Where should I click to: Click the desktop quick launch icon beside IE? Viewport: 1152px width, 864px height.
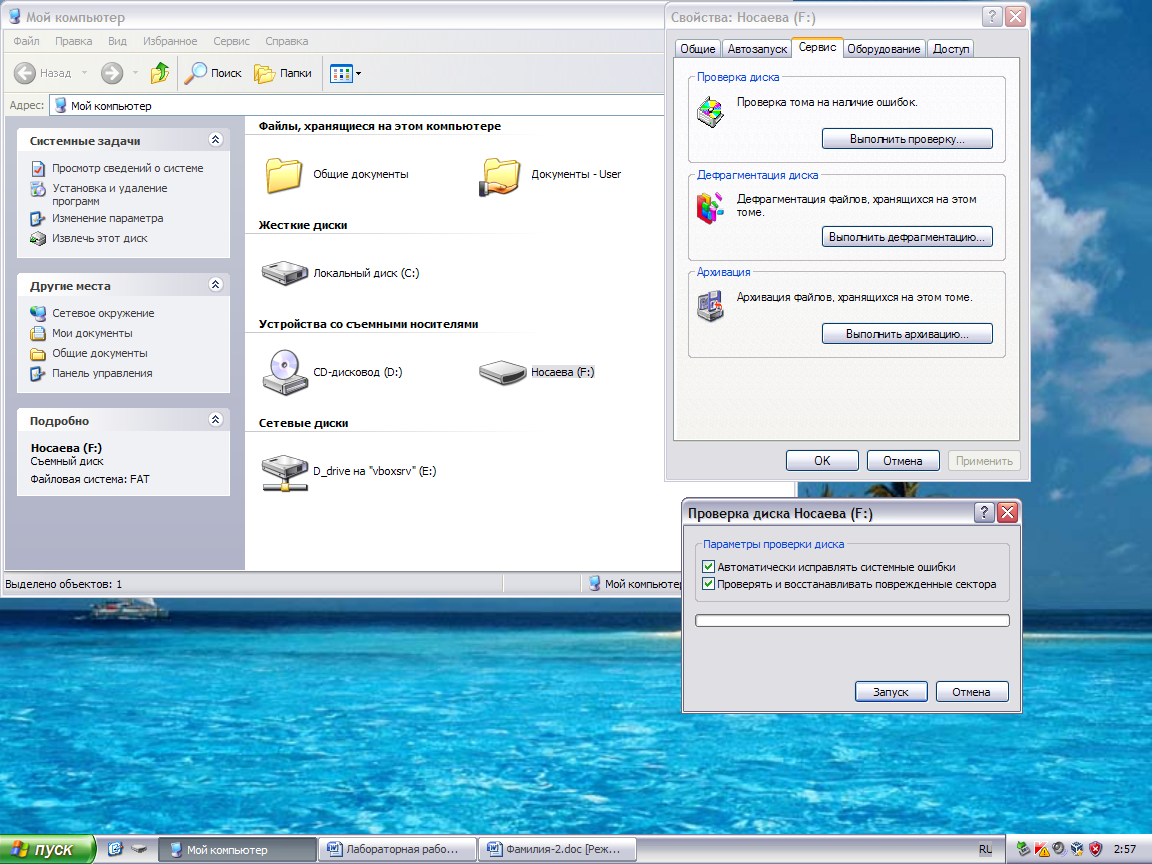tap(139, 849)
